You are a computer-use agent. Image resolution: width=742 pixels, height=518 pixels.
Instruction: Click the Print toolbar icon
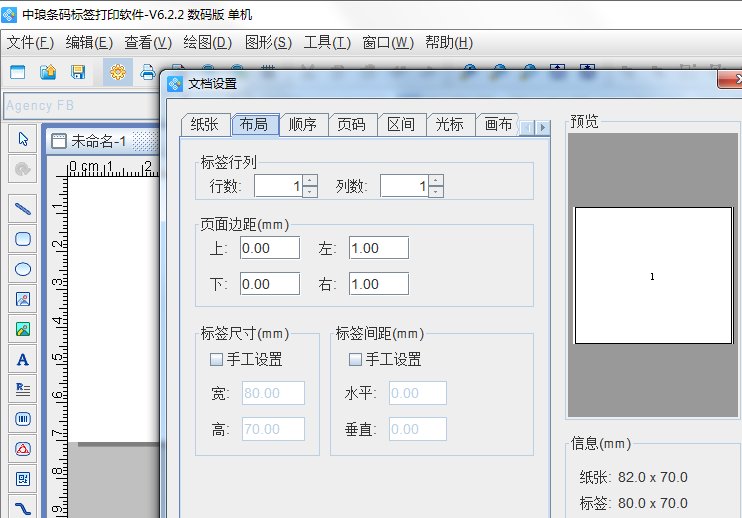coord(148,72)
